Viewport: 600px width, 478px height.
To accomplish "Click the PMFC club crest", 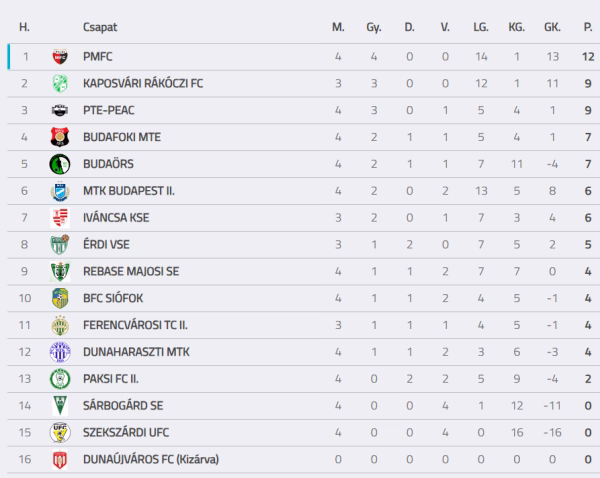I will coord(60,57).
